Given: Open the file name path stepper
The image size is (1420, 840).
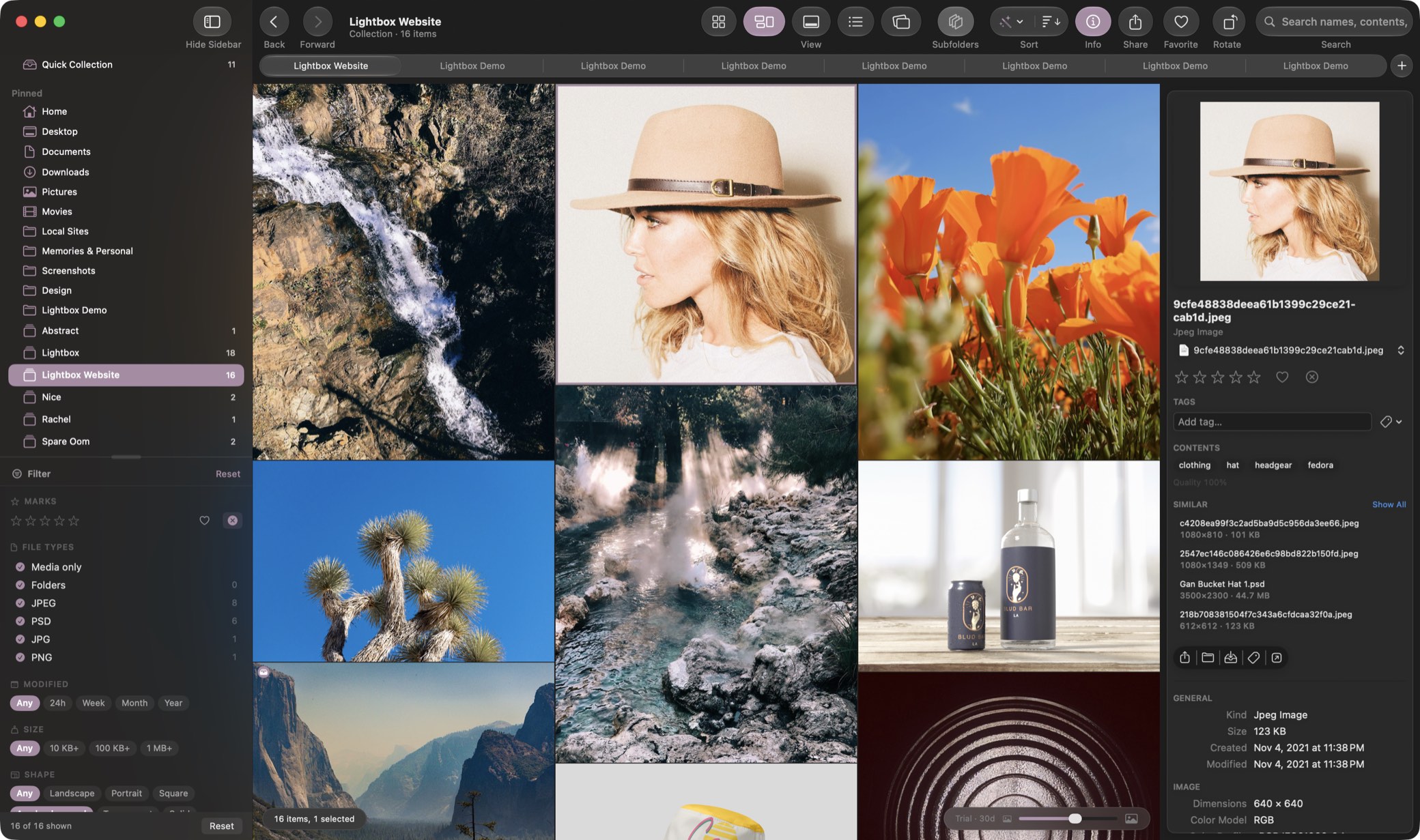Looking at the screenshot, I should tap(1401, 350).
